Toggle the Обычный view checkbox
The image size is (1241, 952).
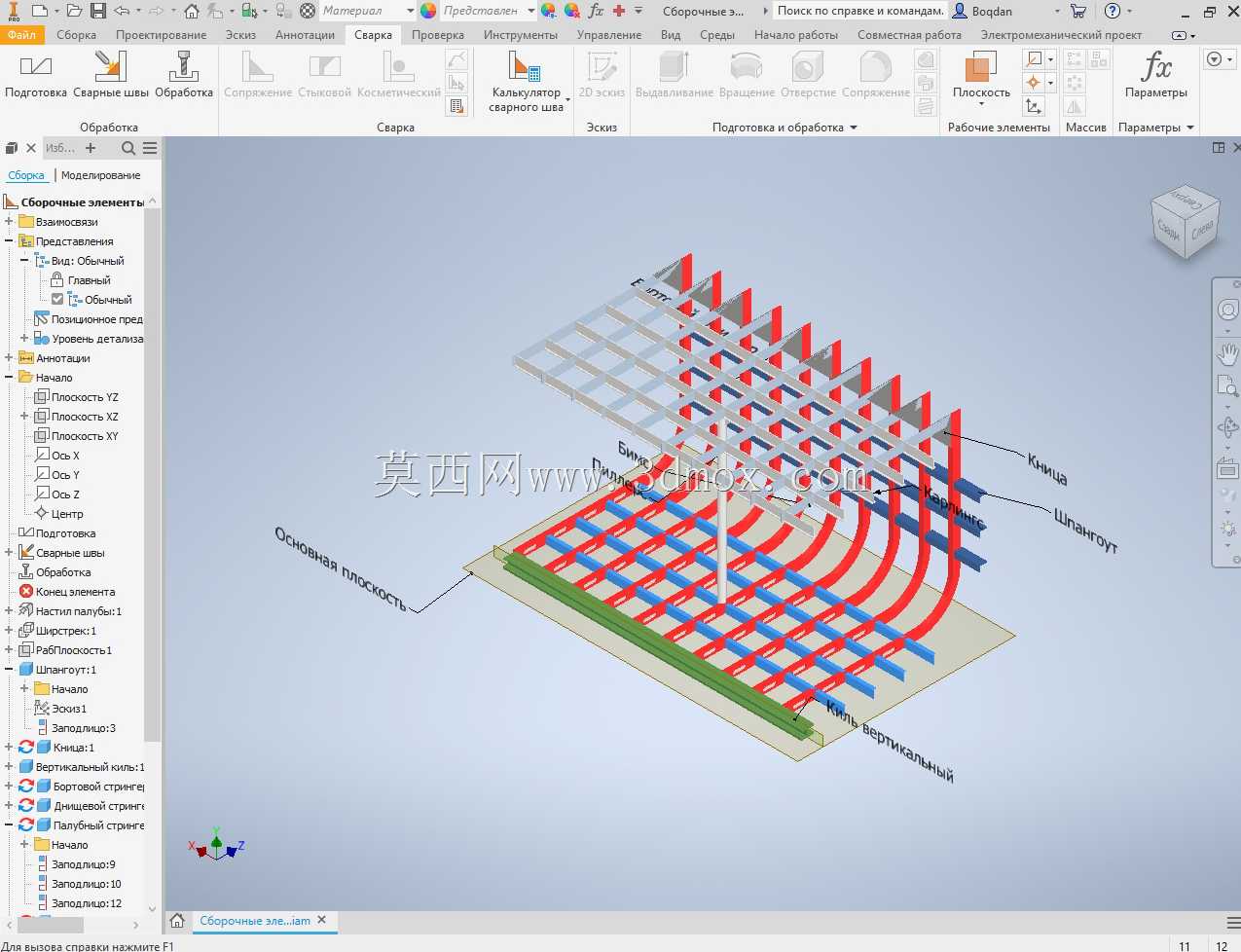tap(57, 299)
